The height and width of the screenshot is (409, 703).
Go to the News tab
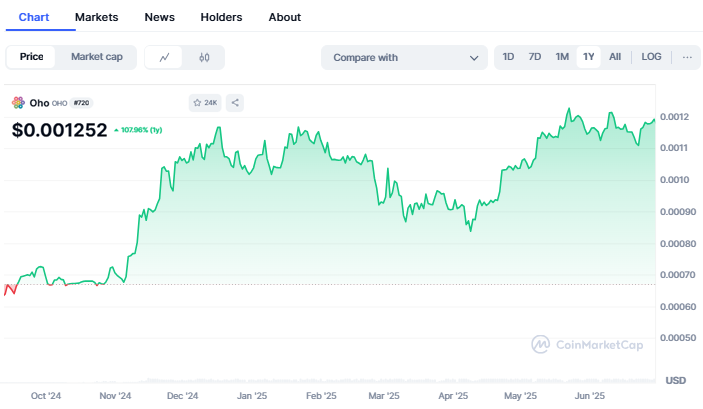[160, 17]
